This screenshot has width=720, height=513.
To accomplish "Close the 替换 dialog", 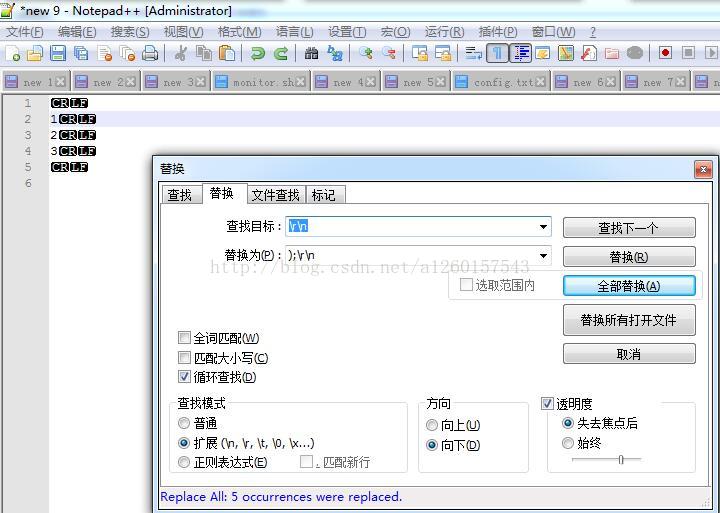I will (x=703, y=169).
